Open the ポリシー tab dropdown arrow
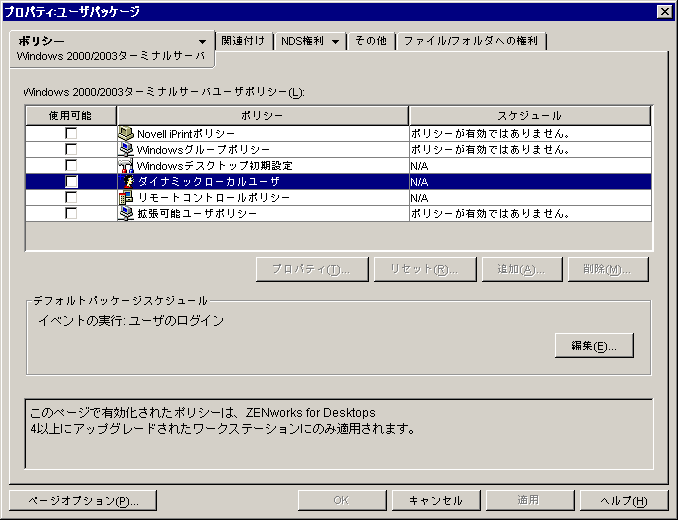This screenshot has height=520, width=678. pyautogui.click(x=202, y=41)
